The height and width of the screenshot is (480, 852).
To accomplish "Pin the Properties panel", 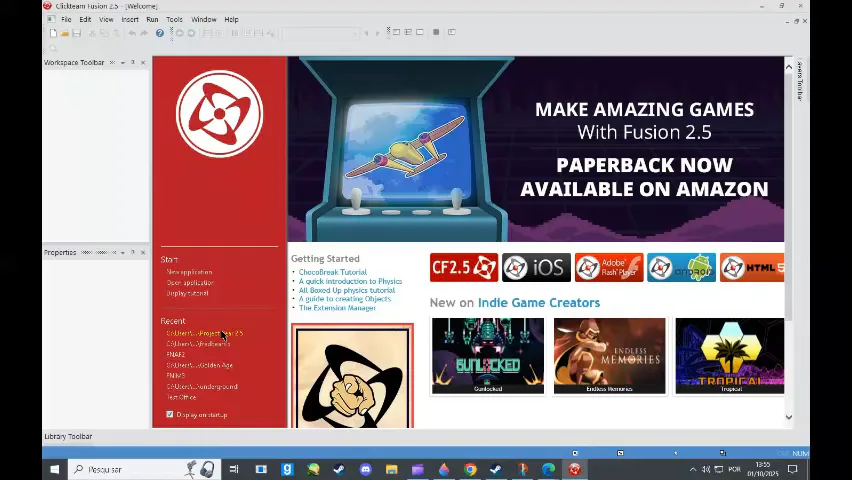I will 133,253.
